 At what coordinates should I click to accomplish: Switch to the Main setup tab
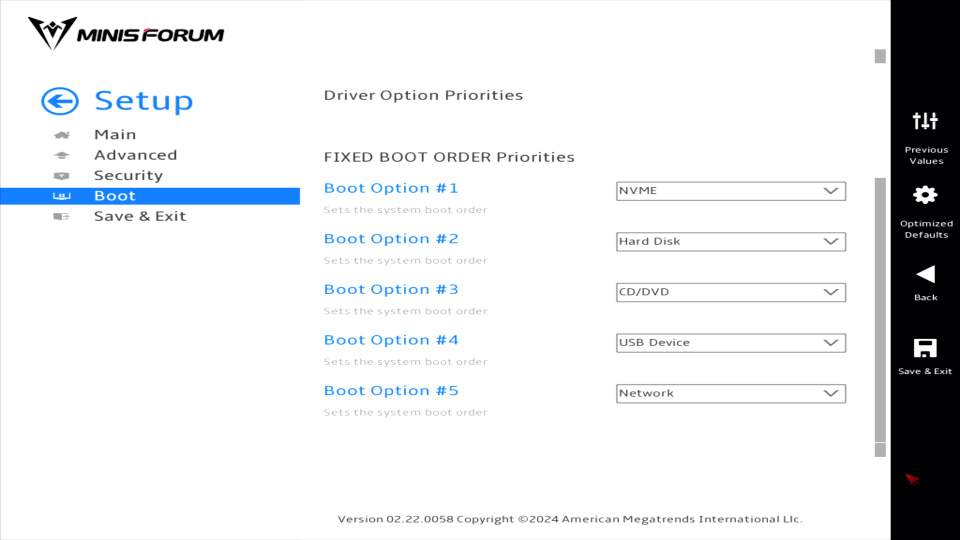(115, 135)
